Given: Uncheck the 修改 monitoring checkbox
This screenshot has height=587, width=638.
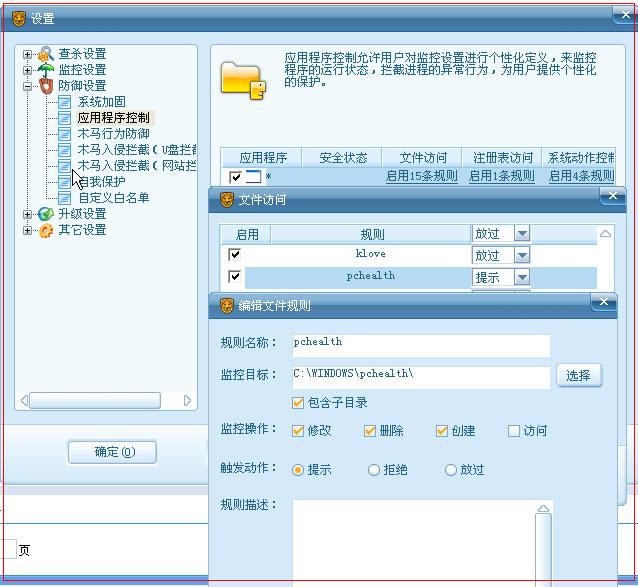Looking at the screenshot, I should pos(298,431).
